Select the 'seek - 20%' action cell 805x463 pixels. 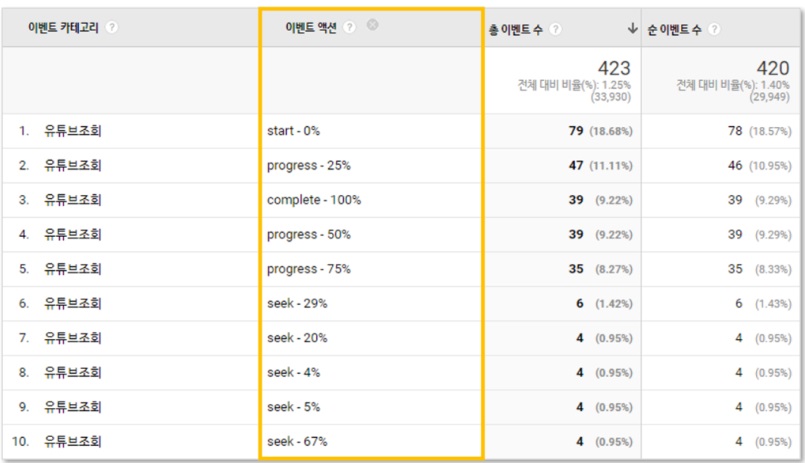tap(297, 338)
